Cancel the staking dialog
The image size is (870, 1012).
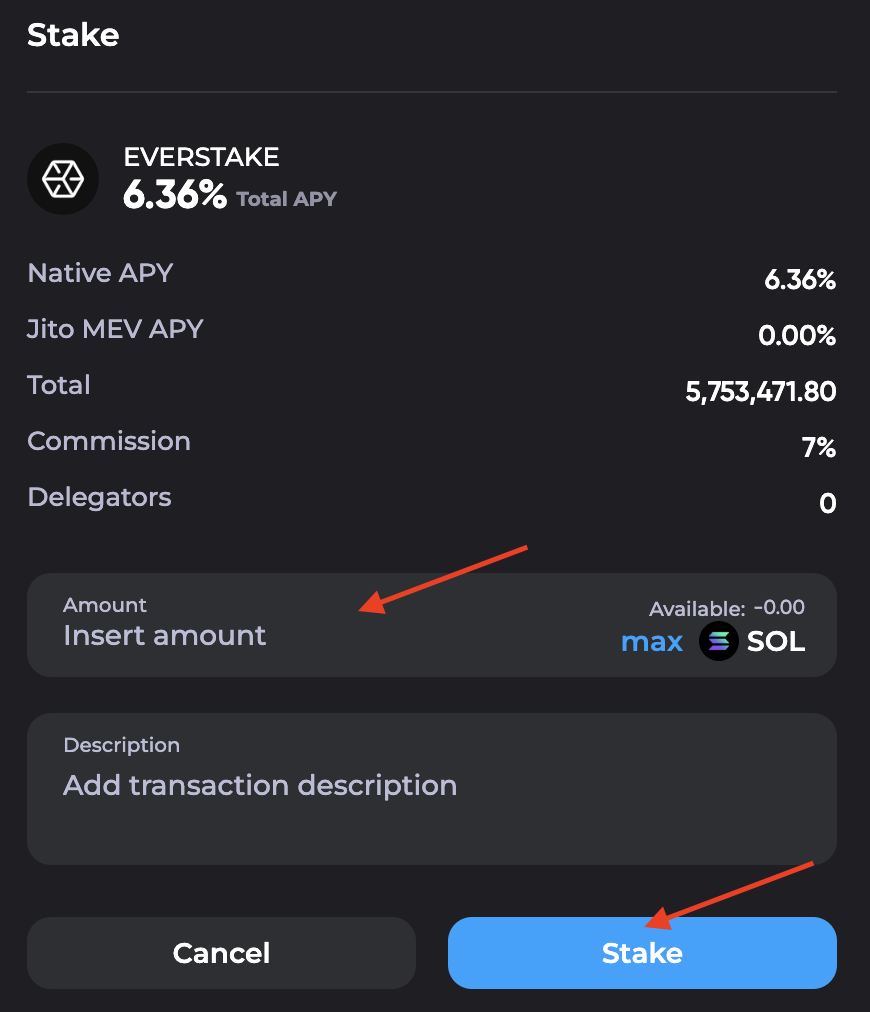point(221,953)
